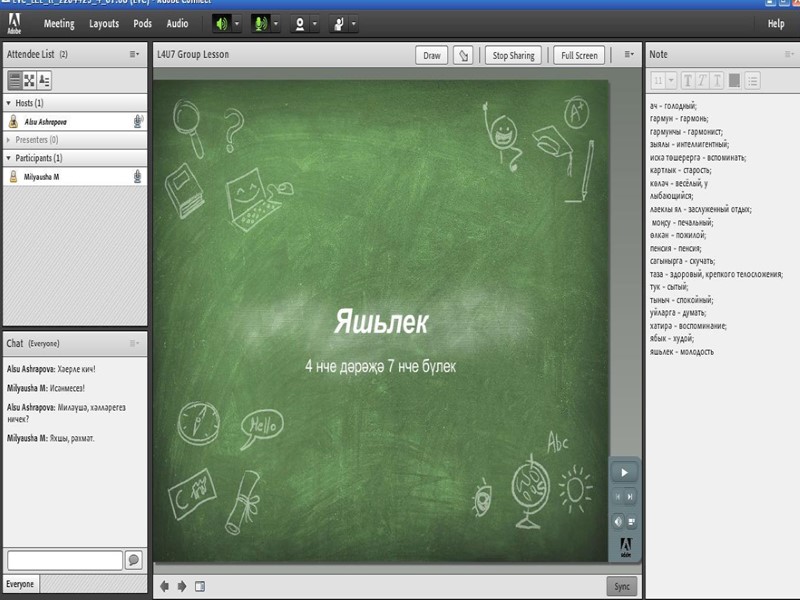800x600 pixels.
Task: Click the Draw button
Action: (432, 56)
